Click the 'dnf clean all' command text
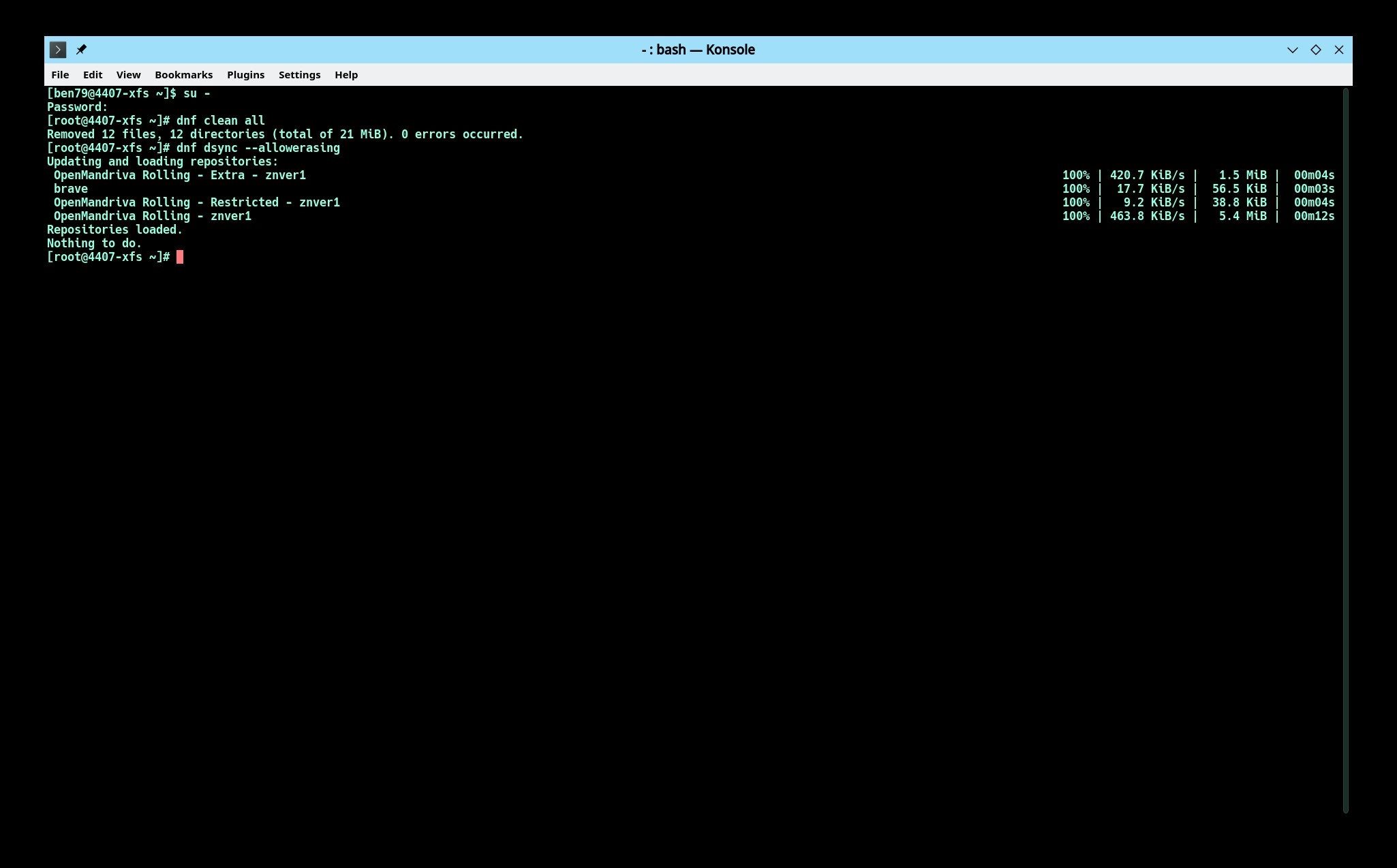Screen dimensions: 1397x868 point(220,121)
